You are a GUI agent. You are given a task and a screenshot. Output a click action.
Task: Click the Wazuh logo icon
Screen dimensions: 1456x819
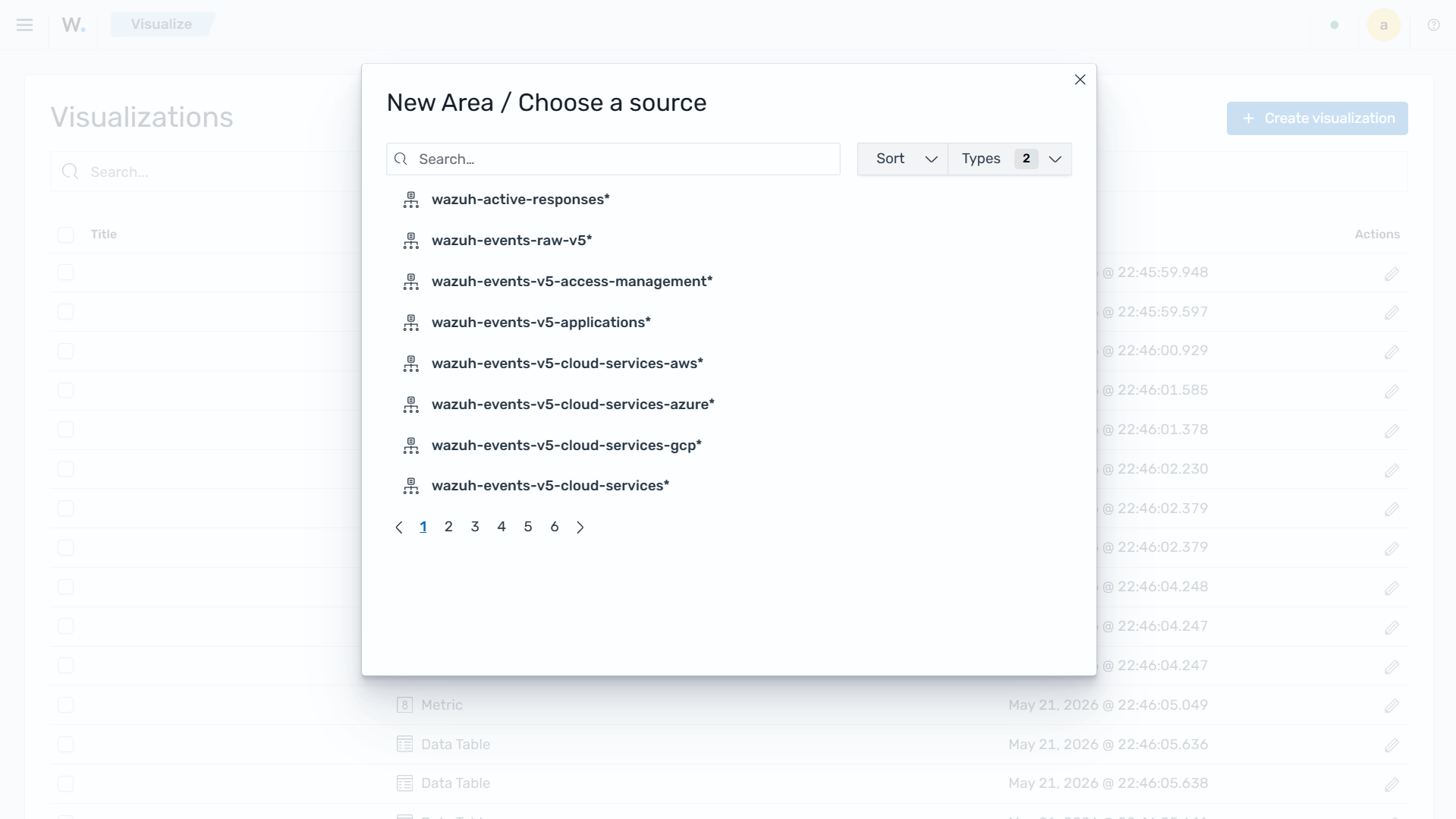click(74, 25)
